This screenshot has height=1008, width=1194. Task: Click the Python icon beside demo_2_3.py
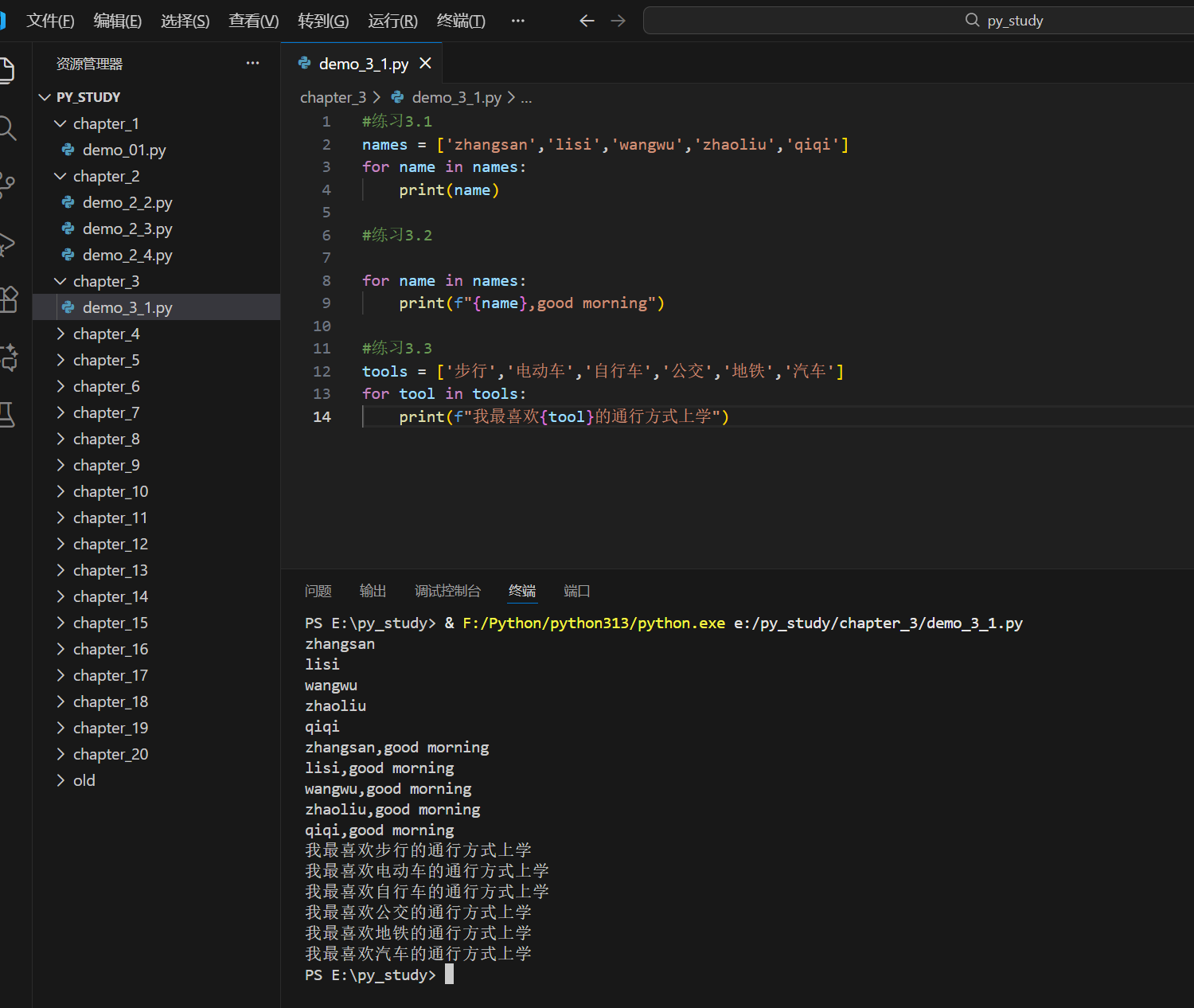coord(68,229)
